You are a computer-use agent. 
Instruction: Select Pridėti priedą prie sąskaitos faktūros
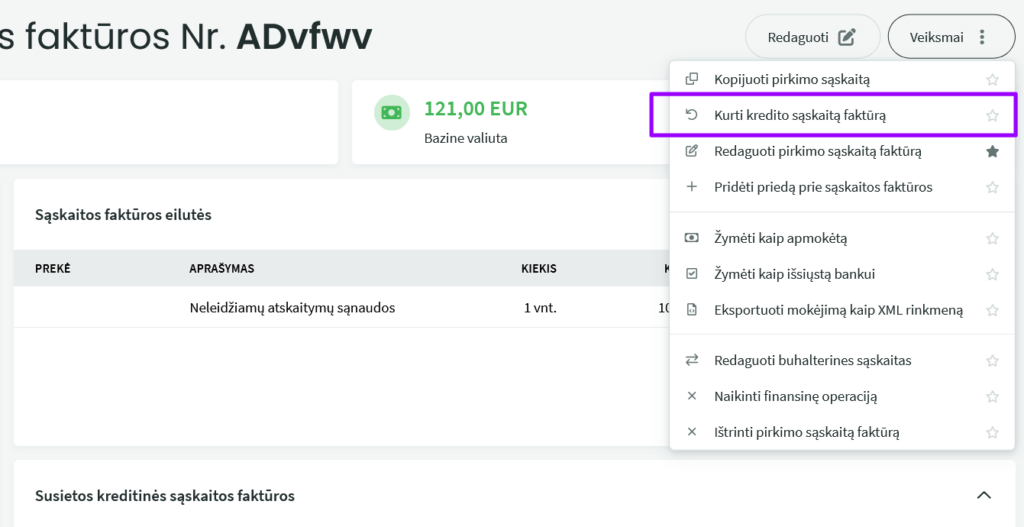point(822,187)
